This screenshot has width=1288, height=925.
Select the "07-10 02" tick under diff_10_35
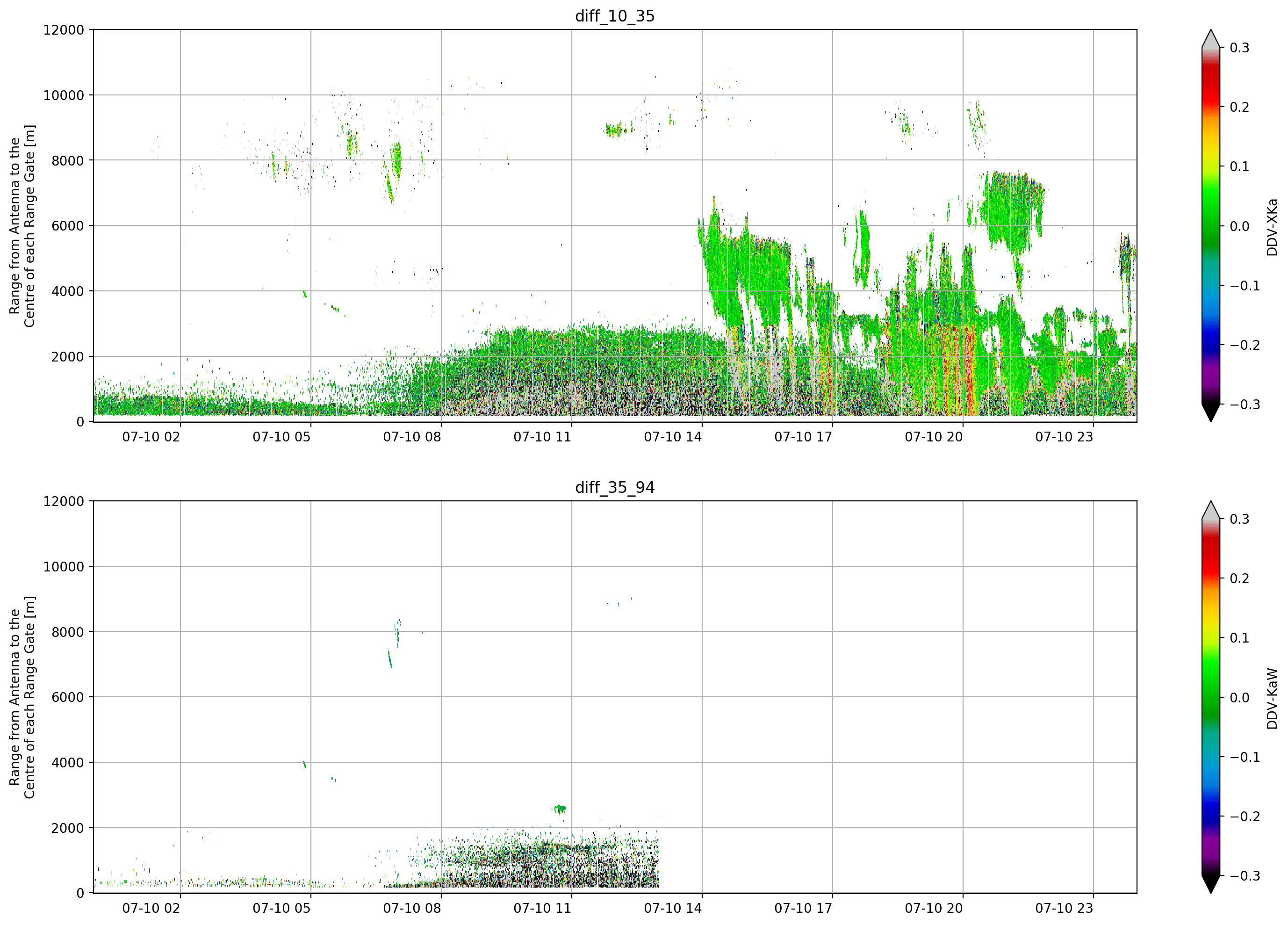151,437
